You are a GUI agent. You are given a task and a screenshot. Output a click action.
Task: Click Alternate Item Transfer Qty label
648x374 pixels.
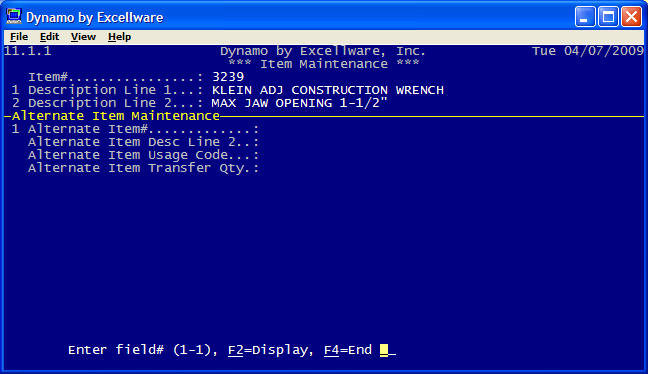click(x=143, y=168)
